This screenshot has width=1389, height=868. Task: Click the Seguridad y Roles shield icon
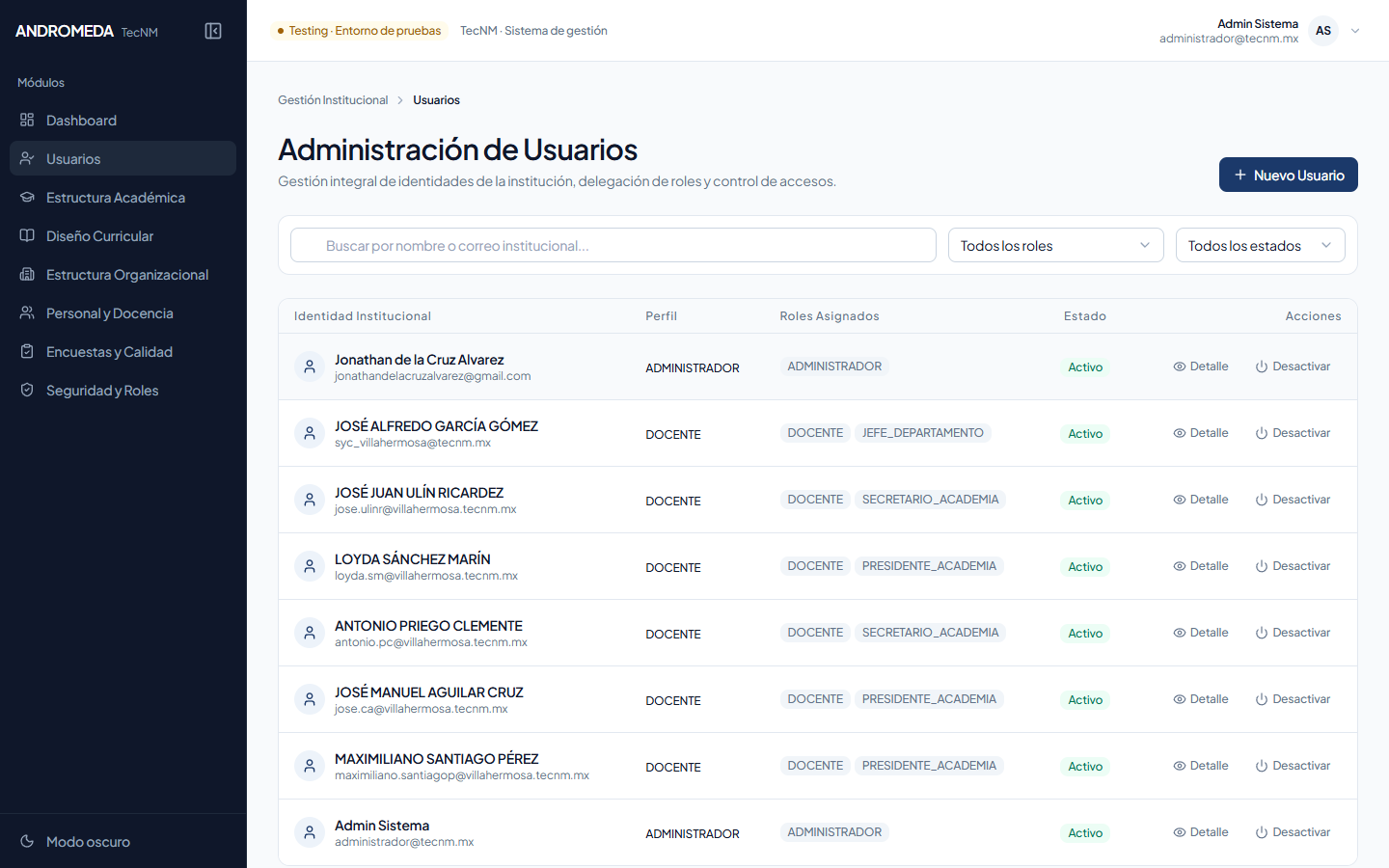[27, 390]
